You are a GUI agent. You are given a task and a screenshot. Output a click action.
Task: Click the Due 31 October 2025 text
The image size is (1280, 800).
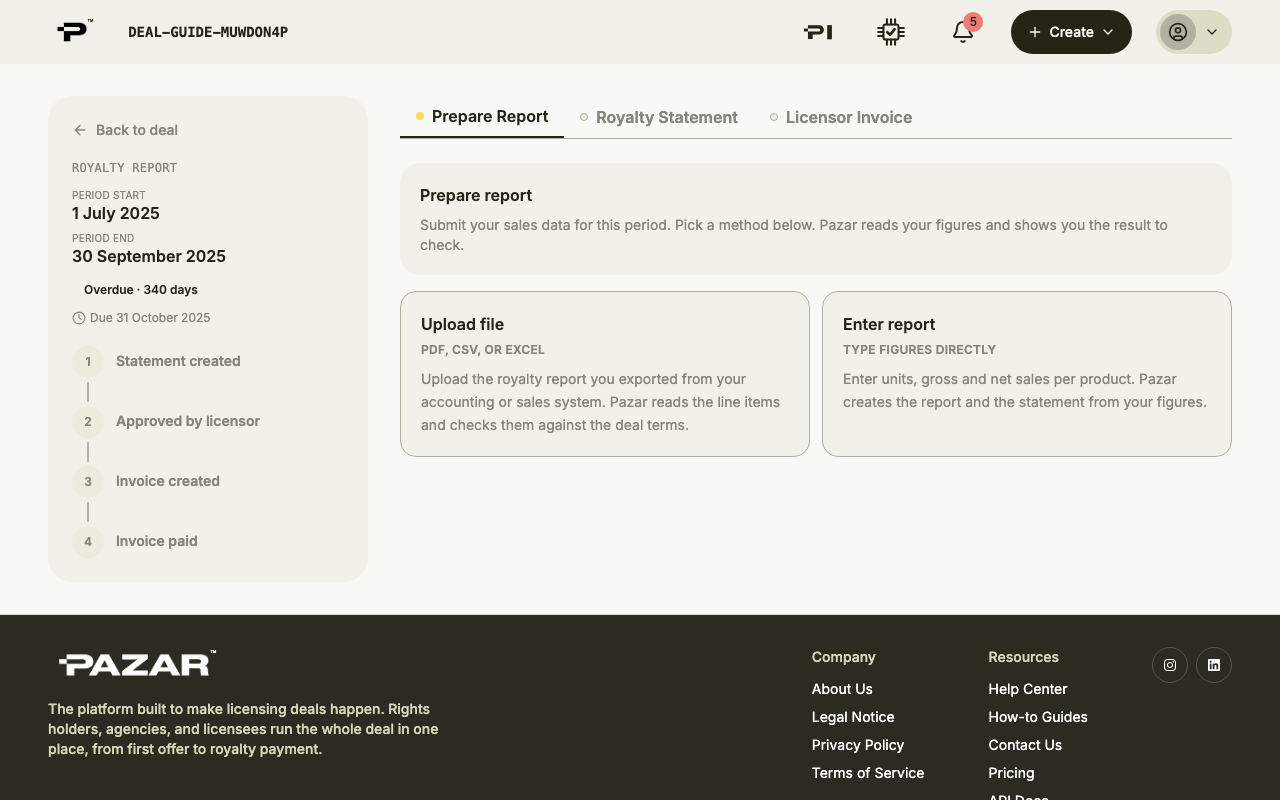pyautogui.click(x=150, y=318)
